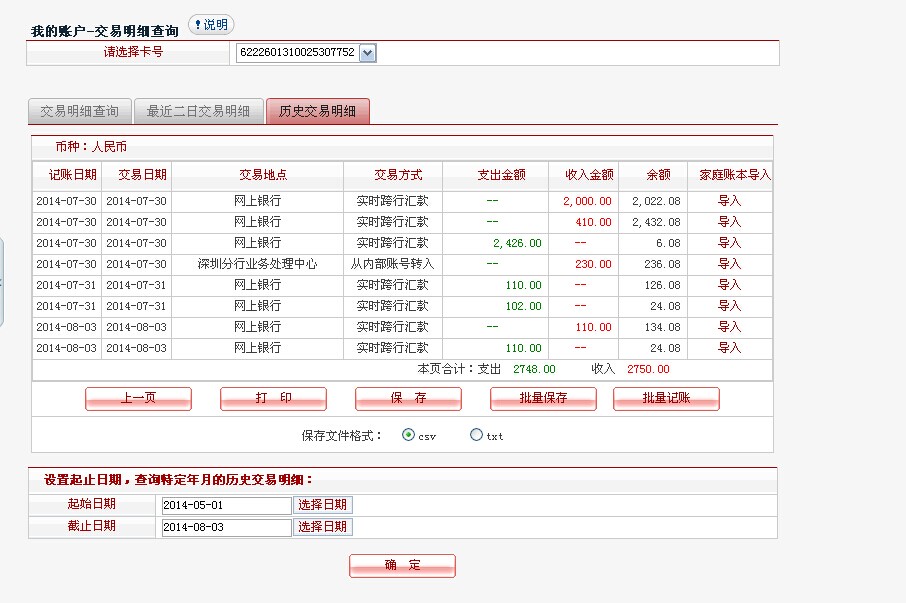This screenshot has width=906, height=603.
Task: Click 导入 on the 102.00 expense row
Action: (729, 306)
